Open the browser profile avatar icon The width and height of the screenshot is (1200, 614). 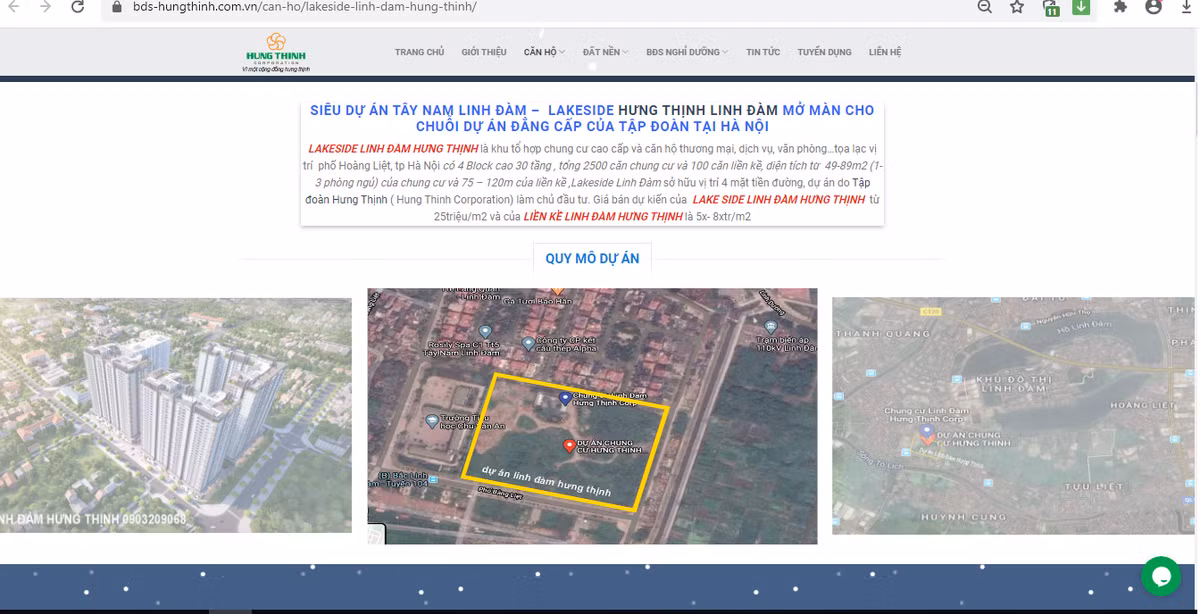click(x=1153, y=7)
